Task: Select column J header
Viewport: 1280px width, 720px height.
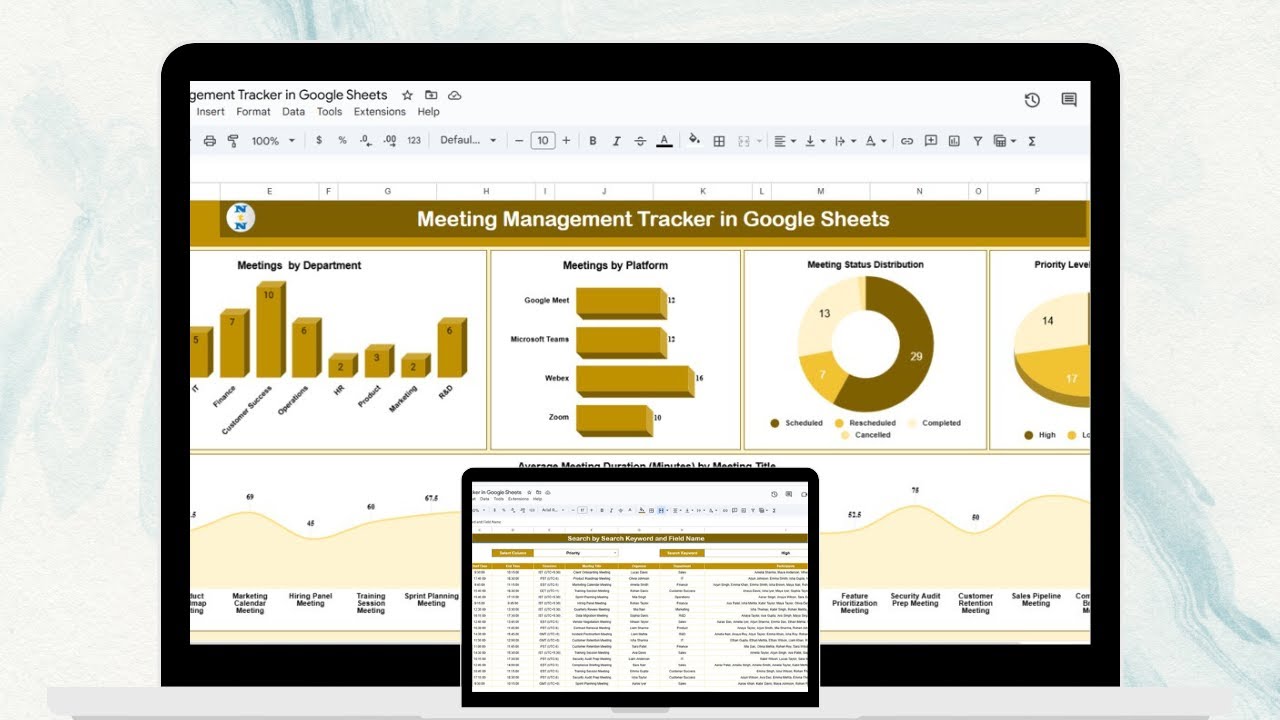Action: pyautogui.click(x=604, y=191)
